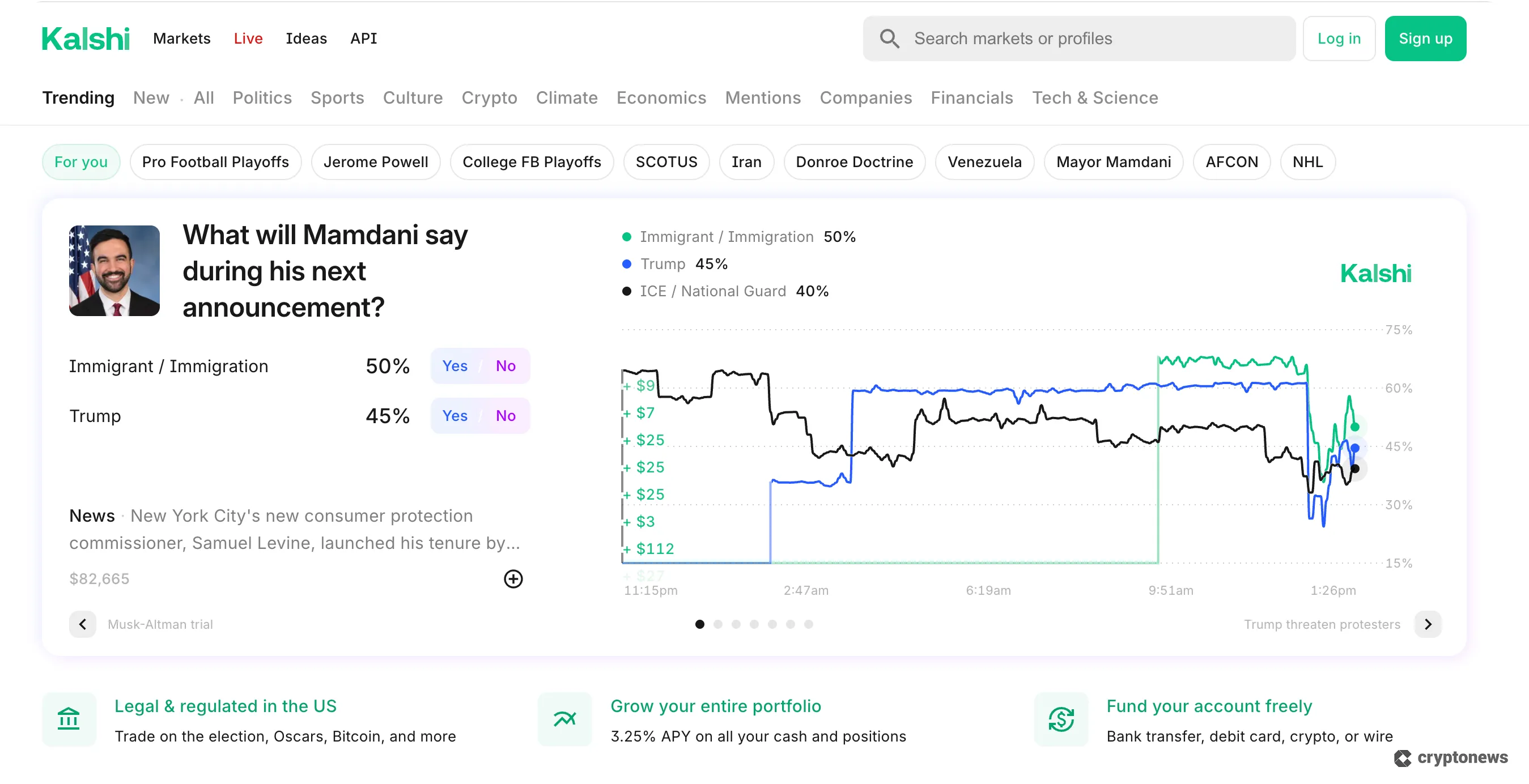Viewport: 1529px width, 784px height.
Task: Select the Jerome Powell topic chip
Action: [x=376, y=162]
